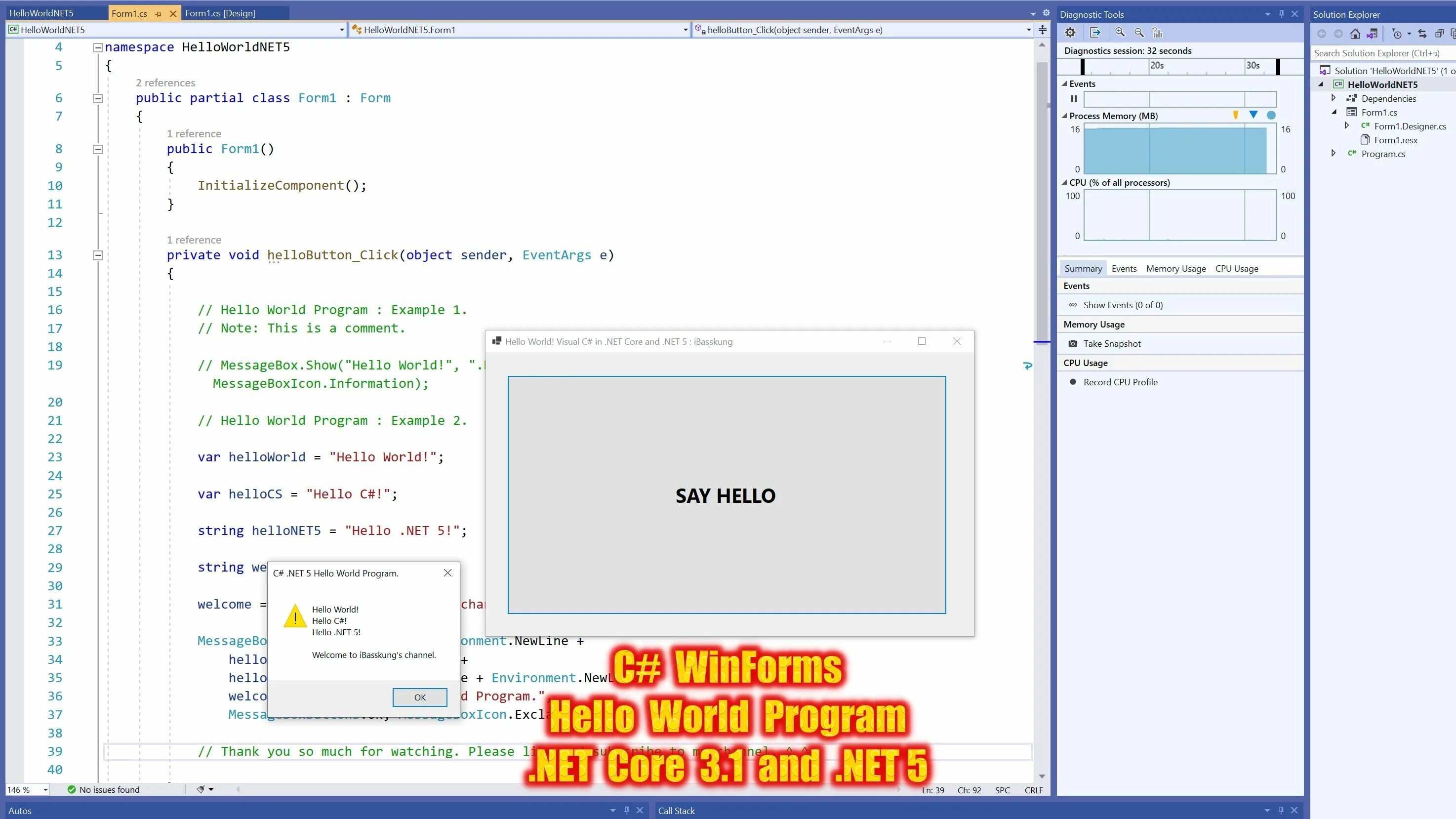Click the 30s mark on diagnostics timeline
The height and width of the screenshot is (819, 1456).
point(1253,66)
